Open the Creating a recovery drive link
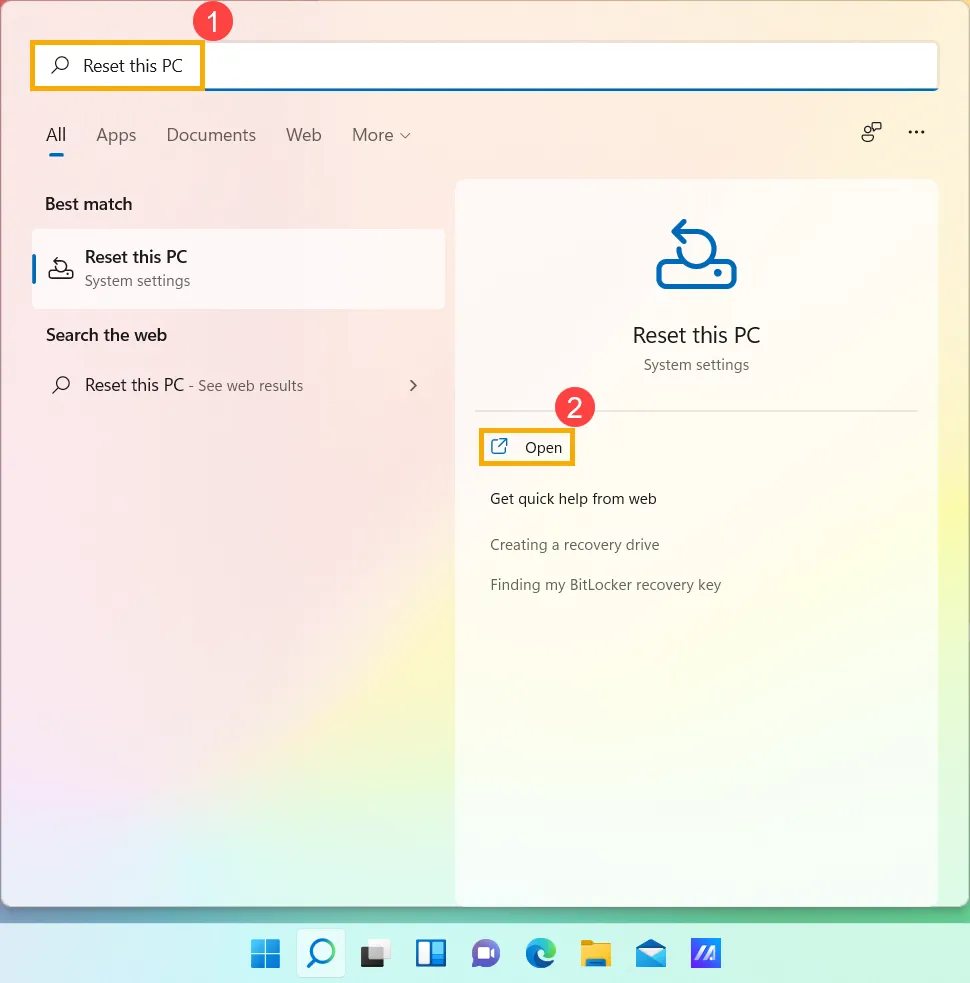Image resolution: width=970 pixels, height=983 pixels. [x=574, y=544]
